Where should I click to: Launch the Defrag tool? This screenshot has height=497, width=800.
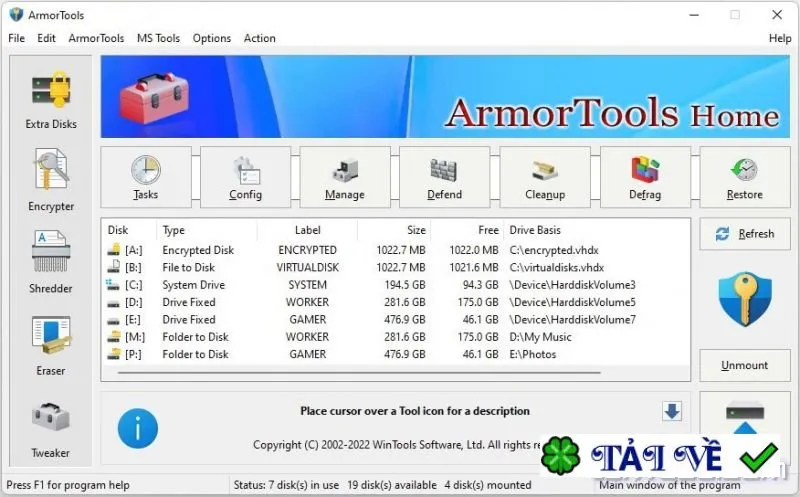pos(645,177)
